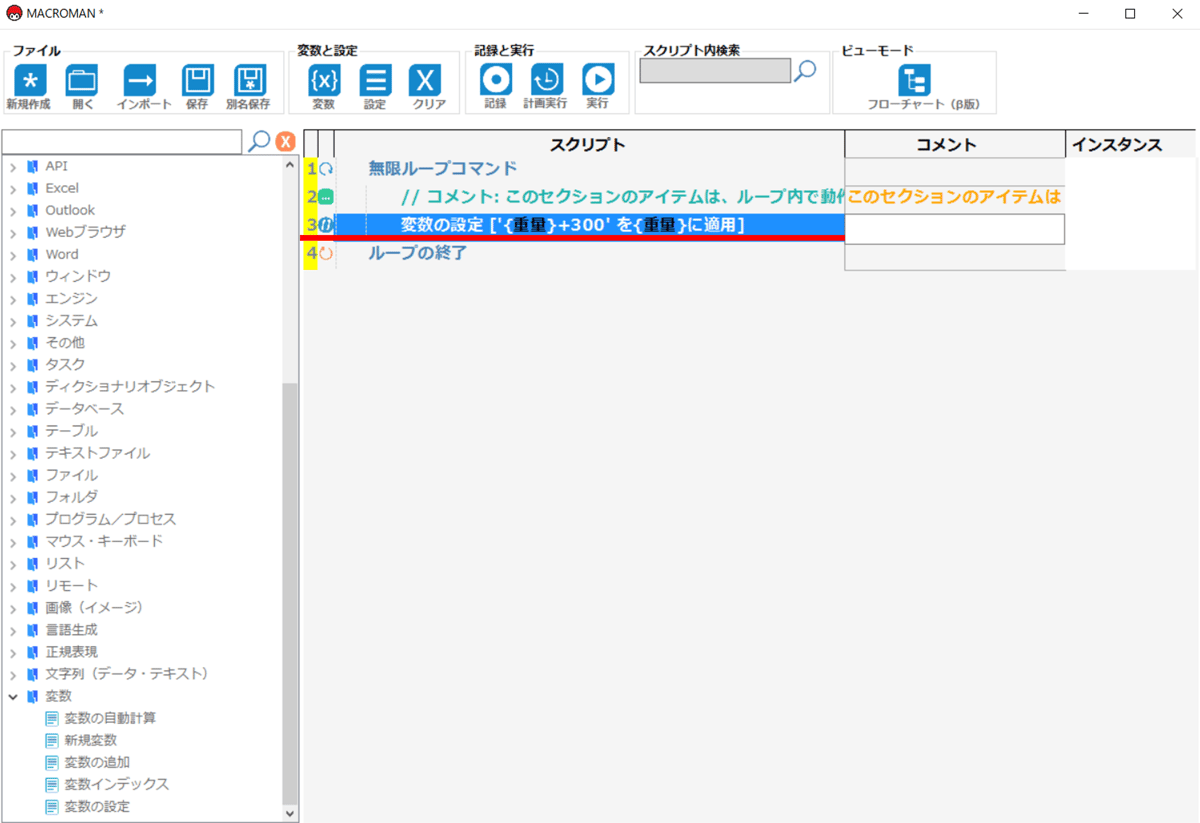Click the loop end icon on row 4
This screenshot has width=1200, height=823.
326,254
